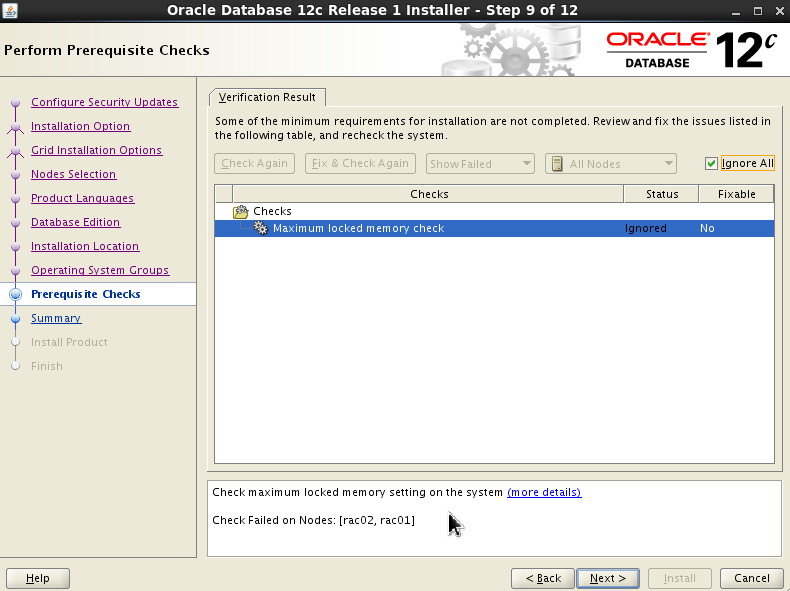Click the Check Again button
Image resolution: width=790 pixels, height=591 pixels.
[x=254, y=163]
